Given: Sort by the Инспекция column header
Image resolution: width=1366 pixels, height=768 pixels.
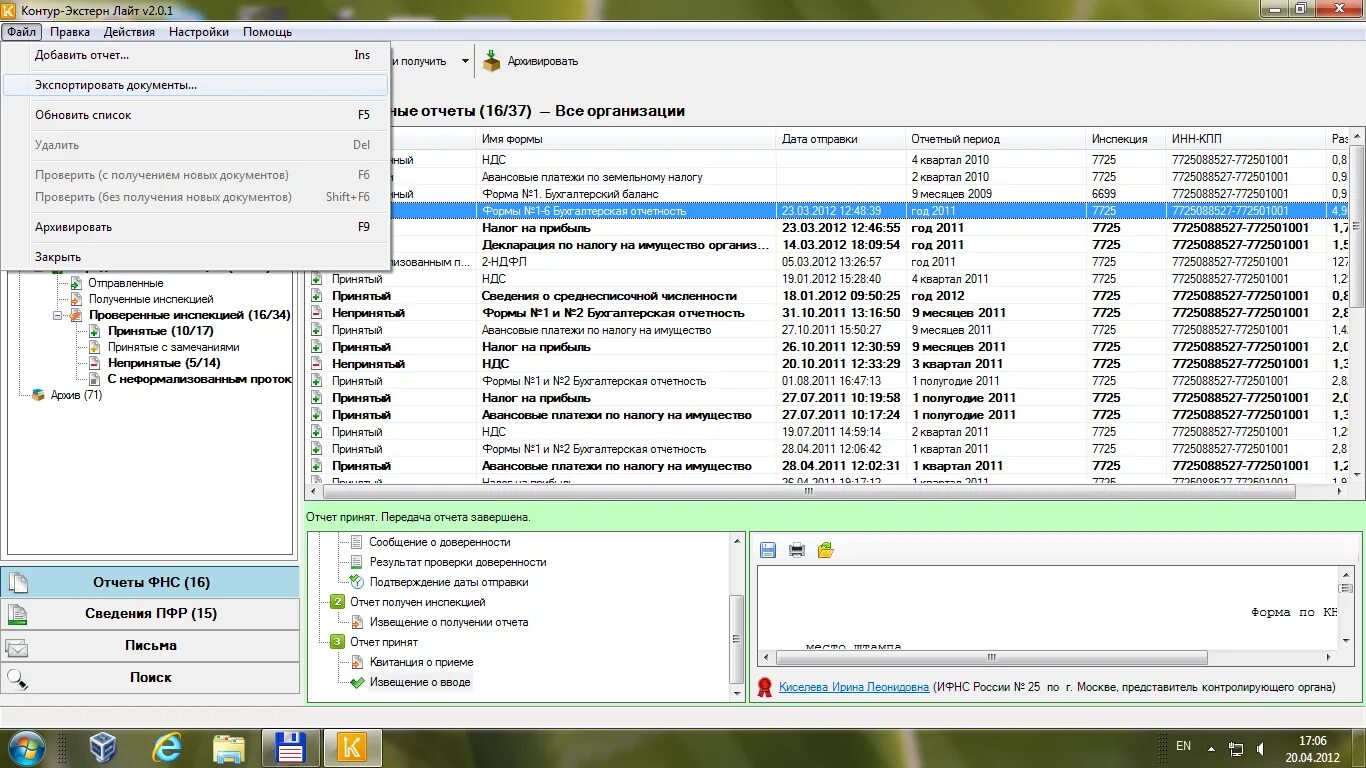Looking at the screenshot, I should (1126, 139).
